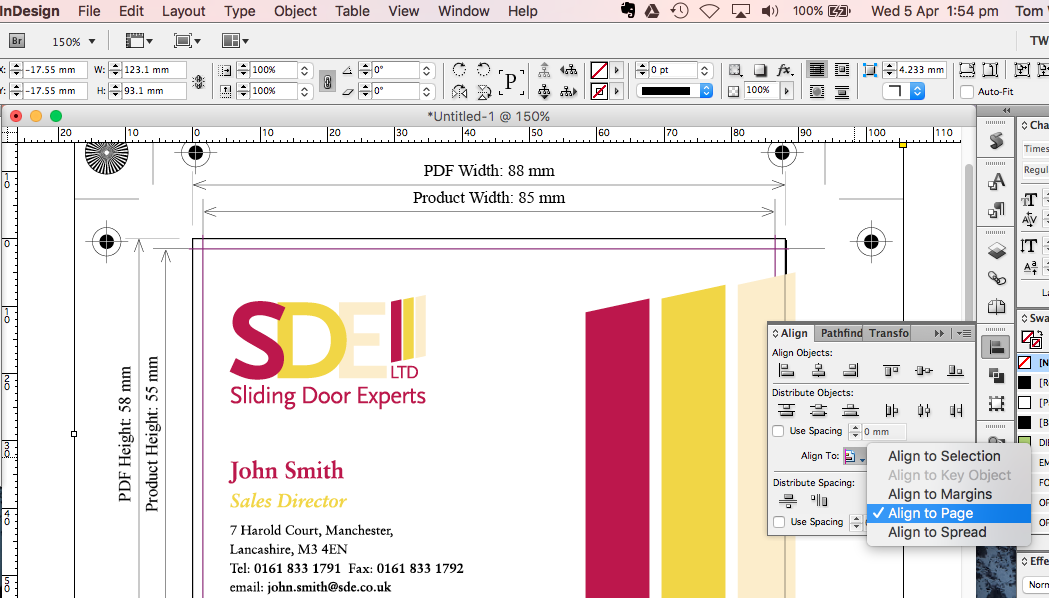This screenshot has width=1049, height=598.
Task: Rotate selection 90° anticlockwise
Action: [484, 70]
